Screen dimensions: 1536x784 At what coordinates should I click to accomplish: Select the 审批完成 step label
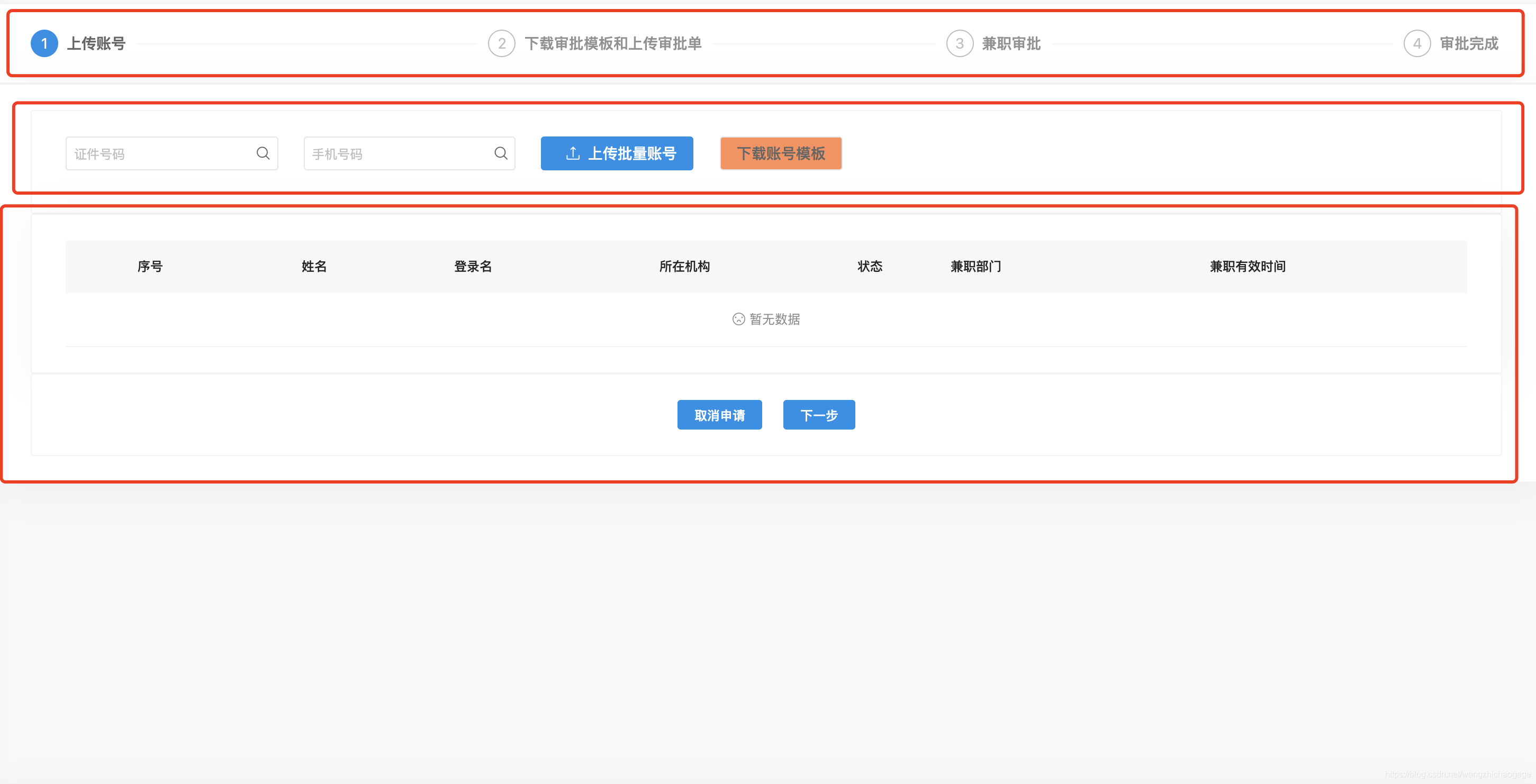point(1469,43)
